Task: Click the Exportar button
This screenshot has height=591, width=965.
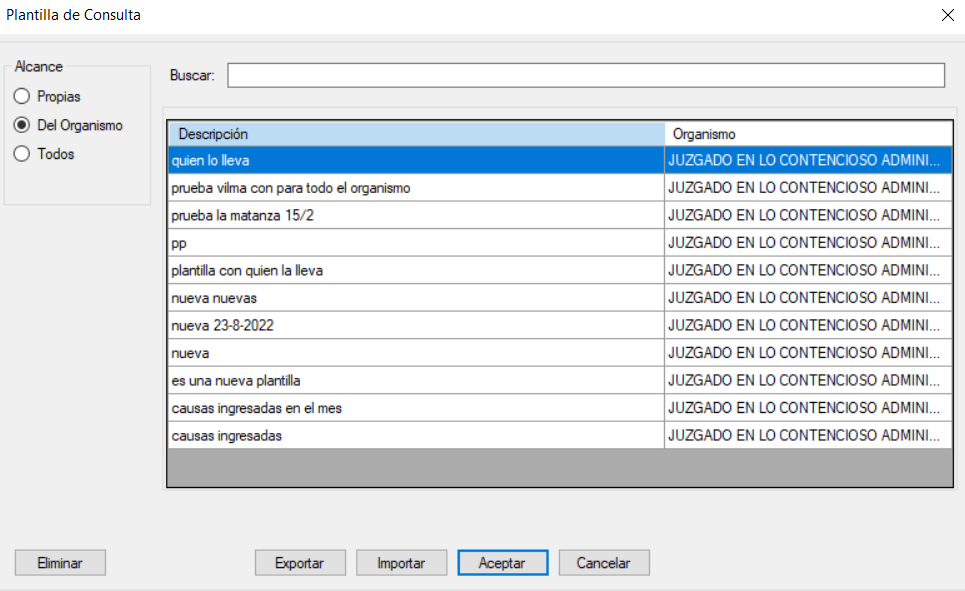Action: (300, 563)
